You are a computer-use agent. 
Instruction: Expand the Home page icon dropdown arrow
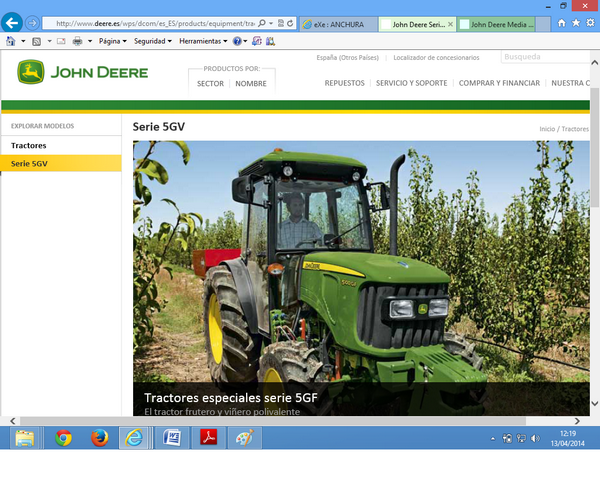[23, 41]
